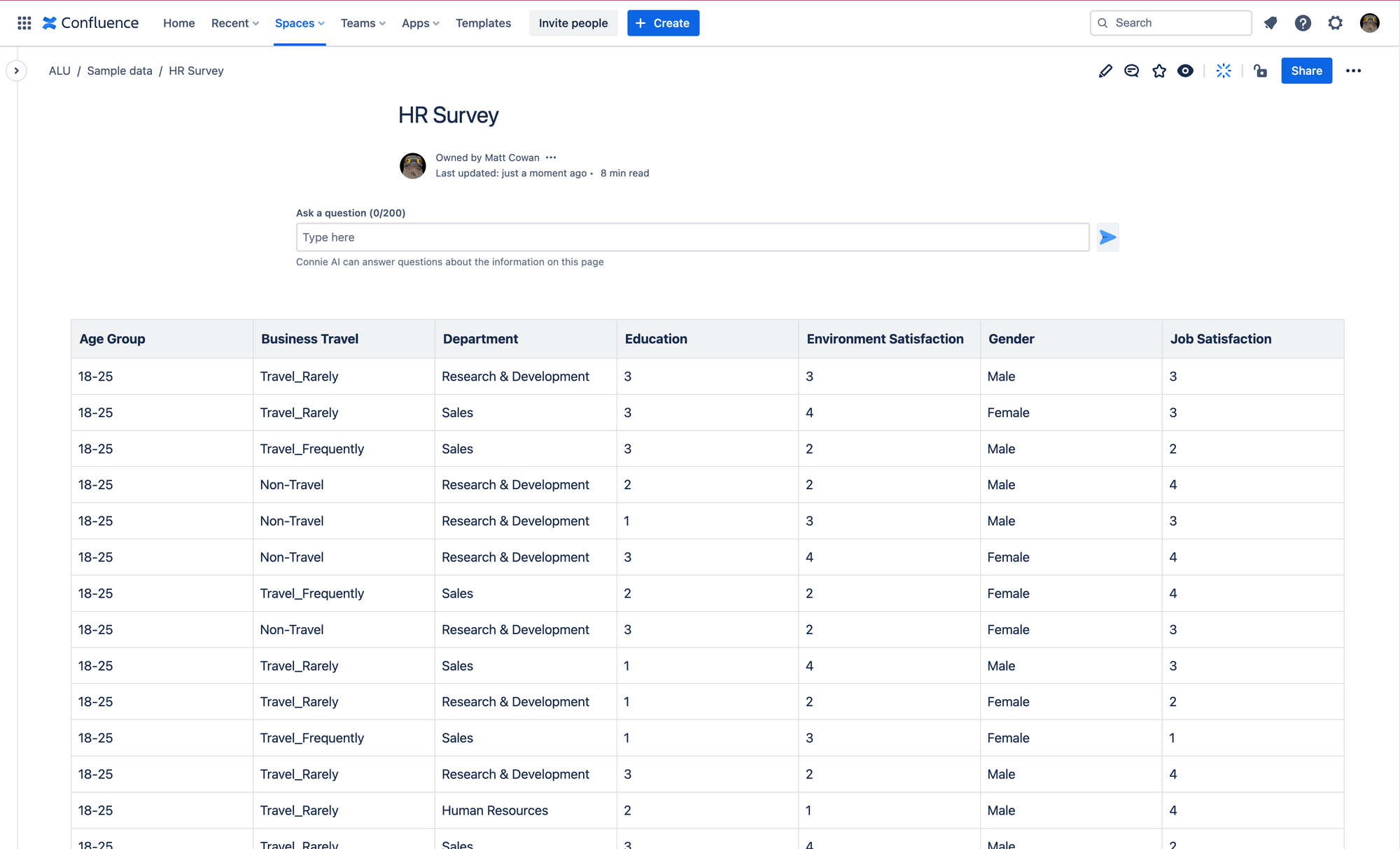1400x849 pixels.
Task: Click the pencil edit page icon
Action: pos(1105,71)
